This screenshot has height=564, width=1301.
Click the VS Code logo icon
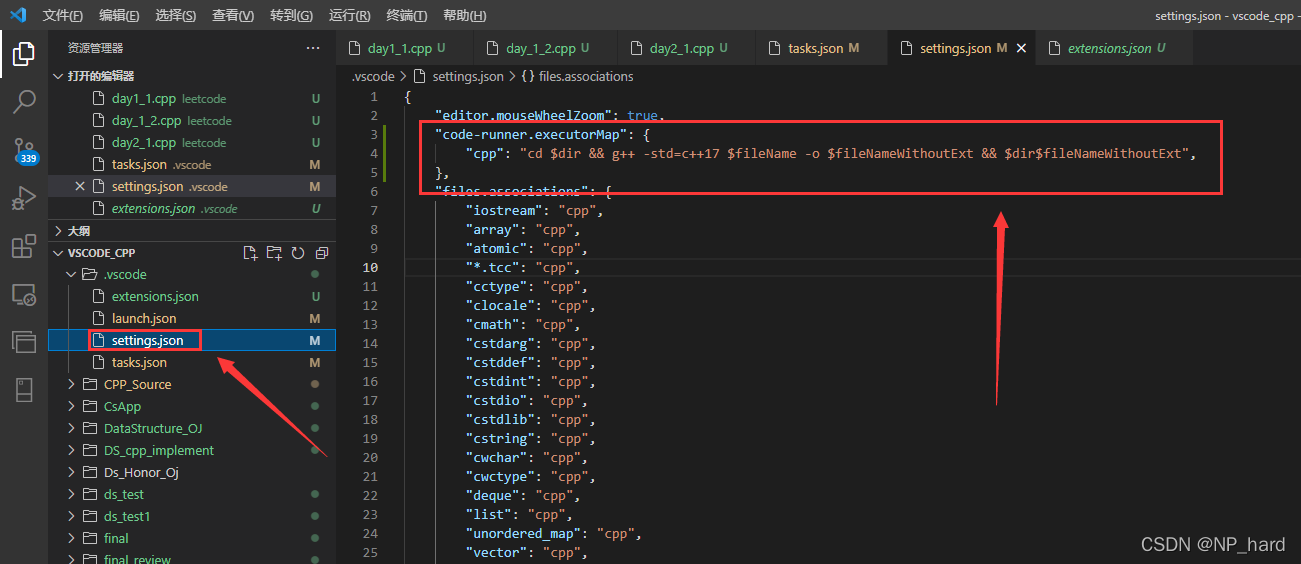(x=17, y=15)
